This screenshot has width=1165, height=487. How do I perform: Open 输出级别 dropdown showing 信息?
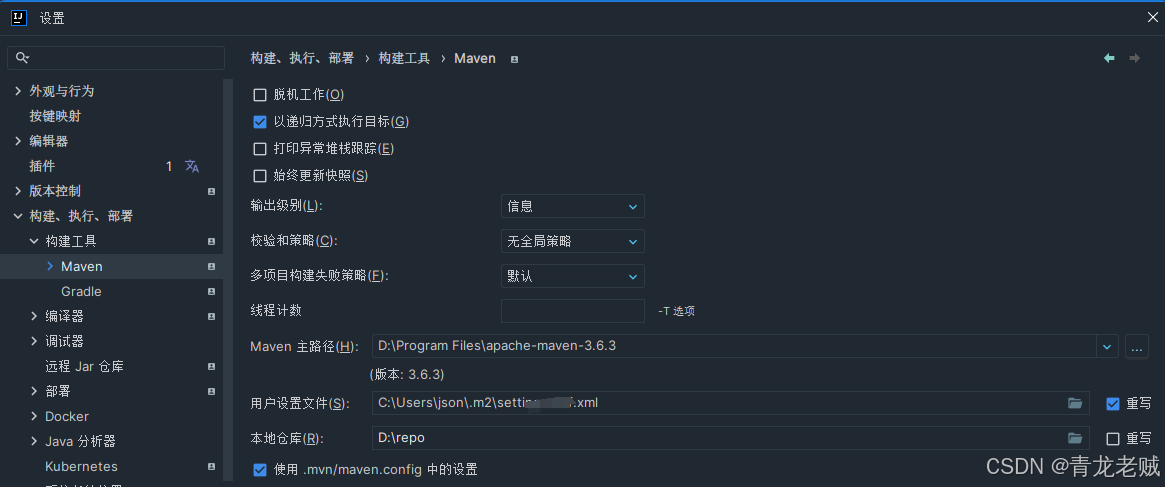(573, 206)
